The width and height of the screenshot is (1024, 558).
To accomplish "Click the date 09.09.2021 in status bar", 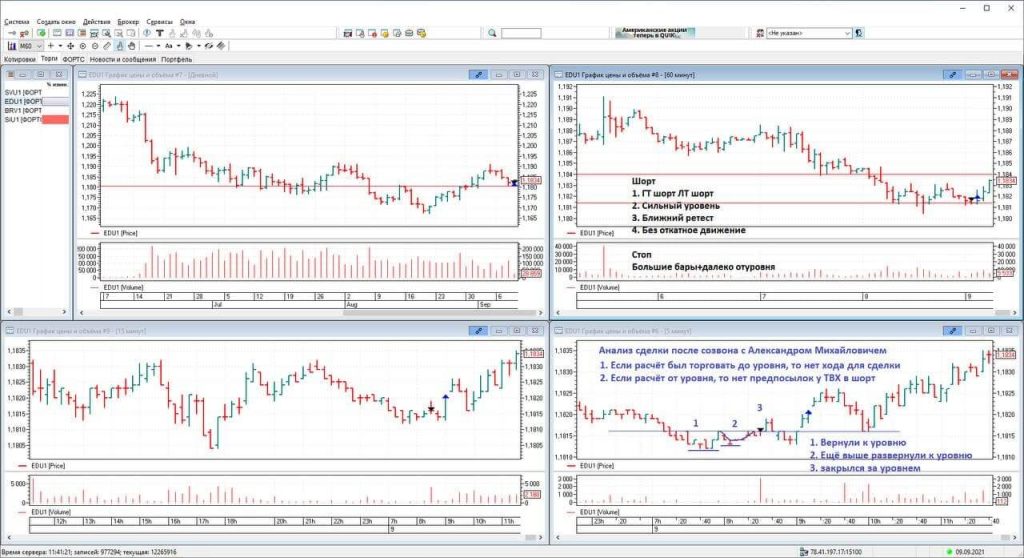I will 970,553.
